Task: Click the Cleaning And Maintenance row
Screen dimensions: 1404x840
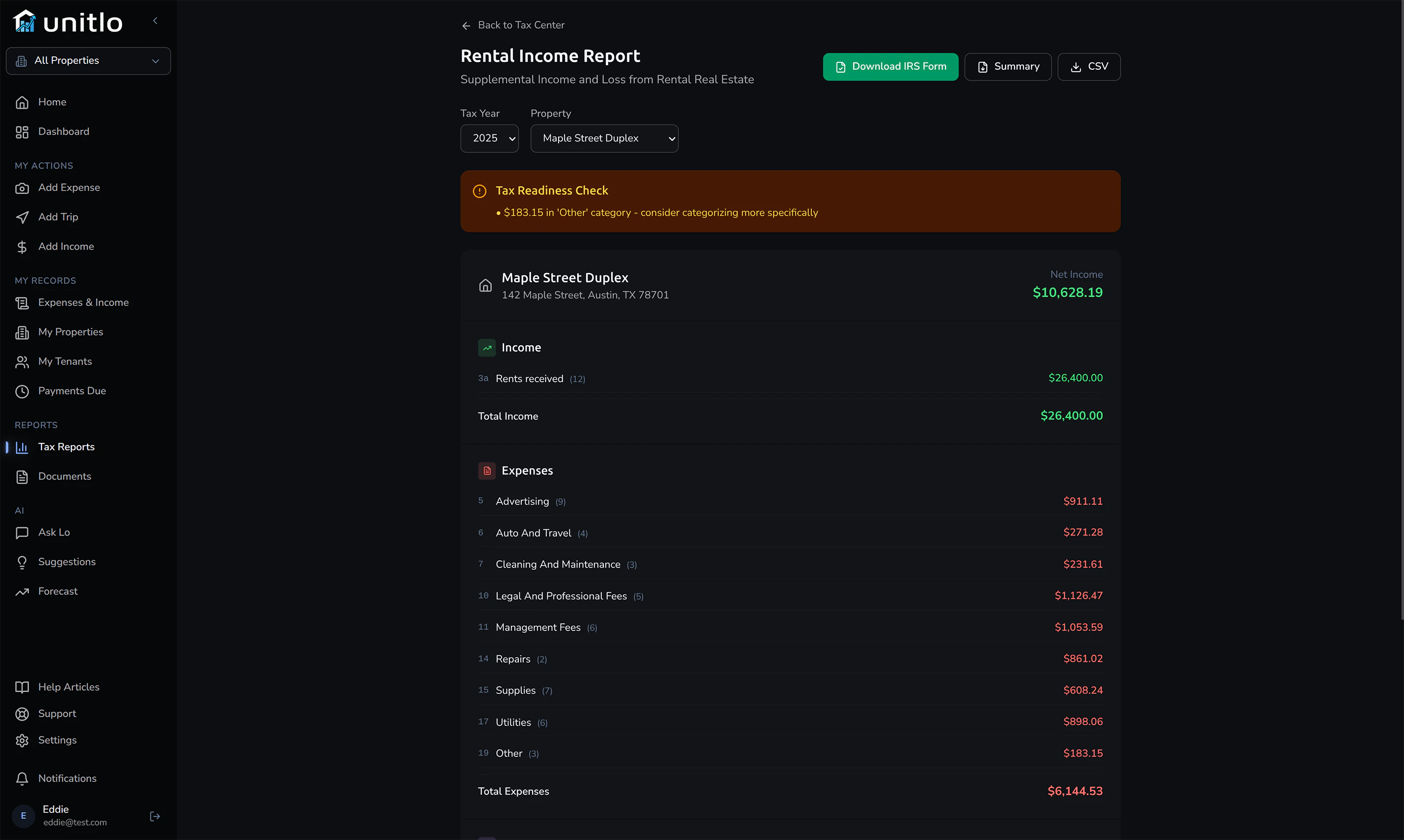Action: click(x=790, y=564)
